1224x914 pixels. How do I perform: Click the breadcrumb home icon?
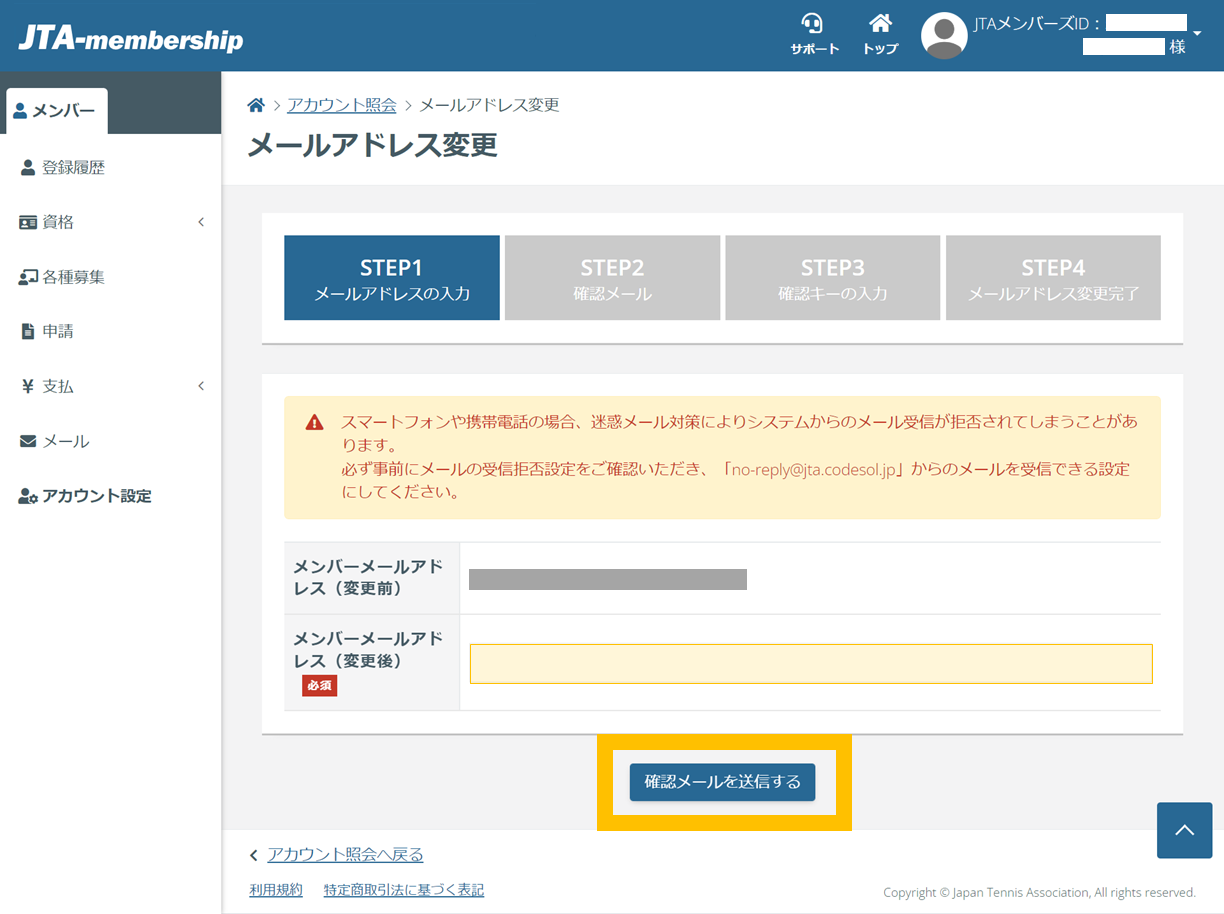click(256, 104)
